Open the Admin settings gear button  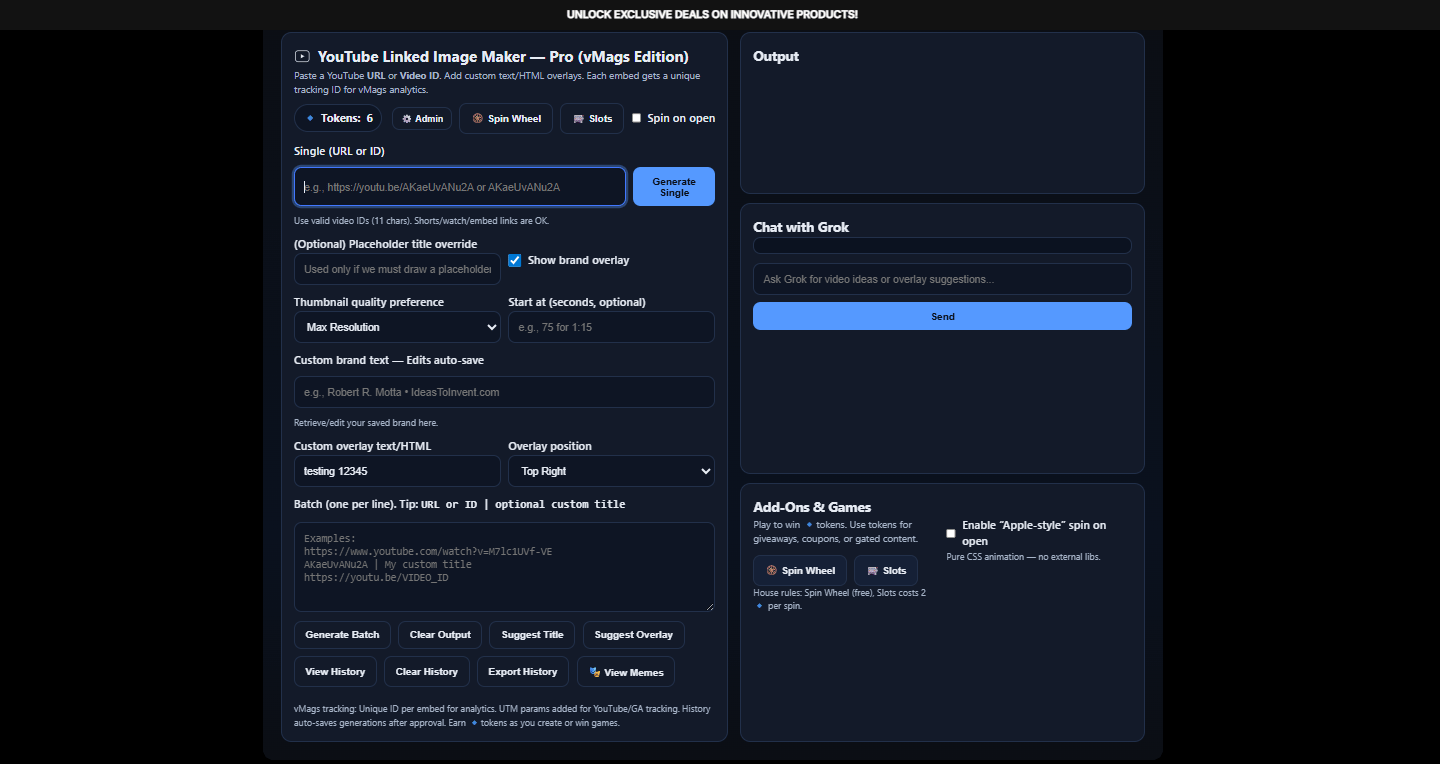click(422, 119)
